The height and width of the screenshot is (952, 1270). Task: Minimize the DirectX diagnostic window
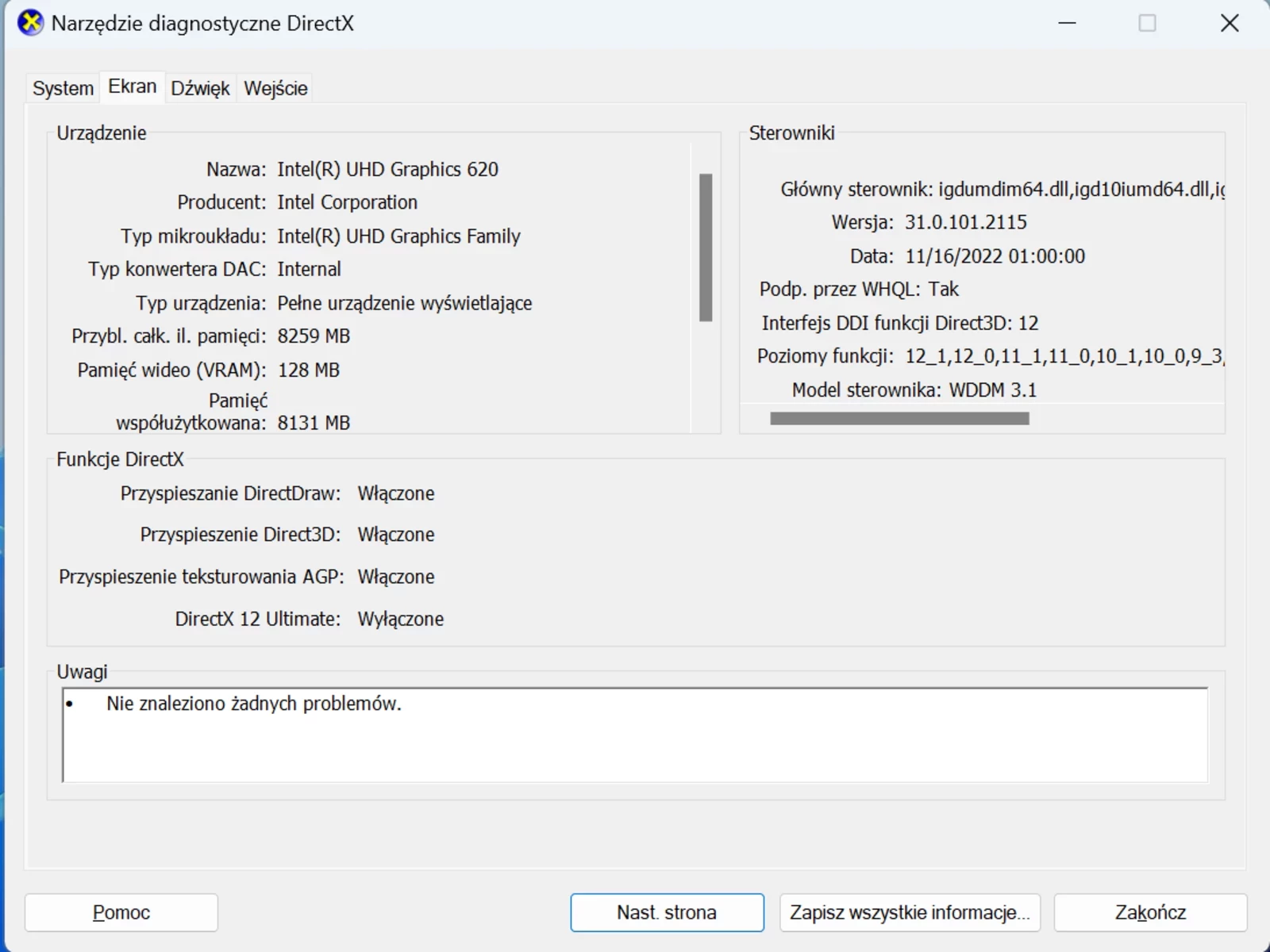pos(1068,23)
